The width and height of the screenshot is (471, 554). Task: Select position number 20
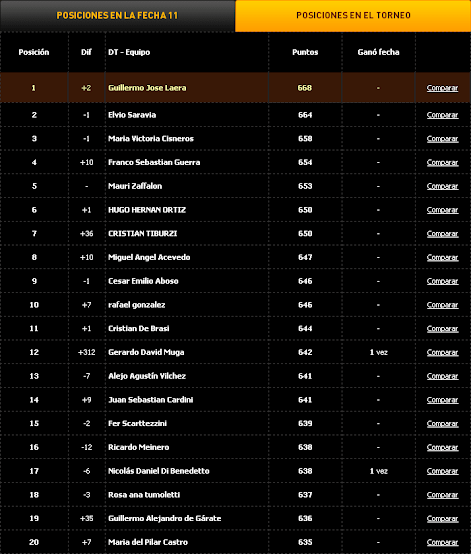coord(34,542)
